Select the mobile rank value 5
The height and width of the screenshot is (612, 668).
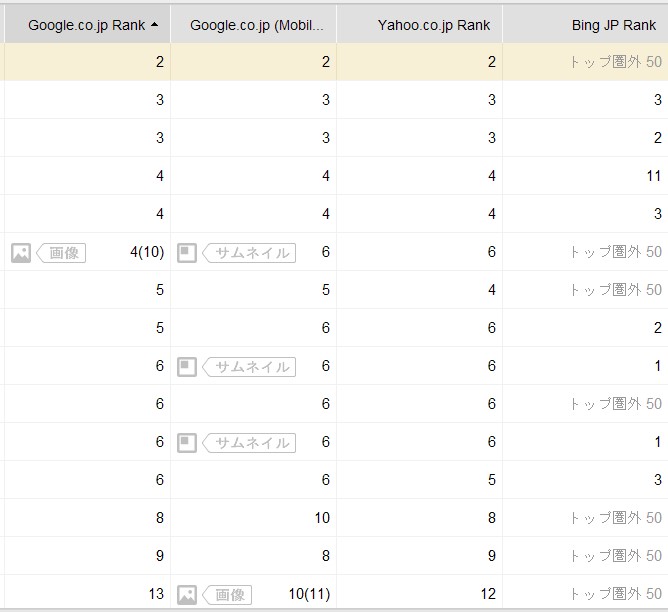coord(326,290)
